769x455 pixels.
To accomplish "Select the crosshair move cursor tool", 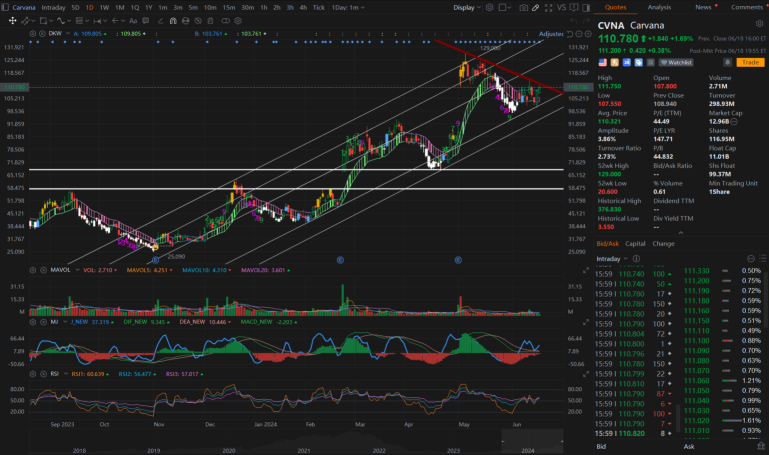I will 12,21.
